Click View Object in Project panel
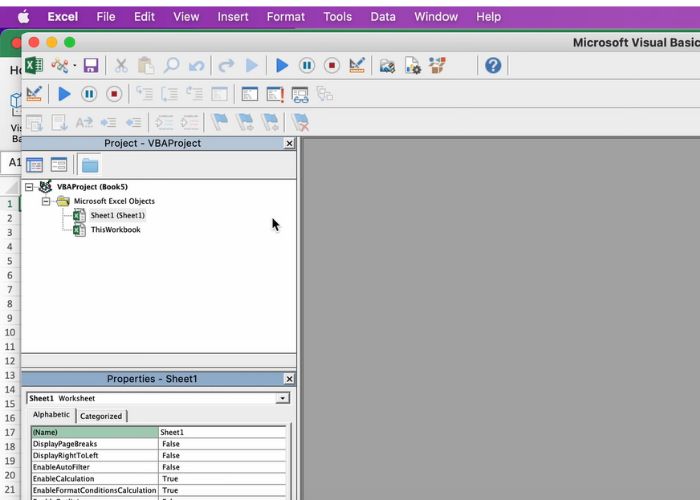 pos(58,165)
